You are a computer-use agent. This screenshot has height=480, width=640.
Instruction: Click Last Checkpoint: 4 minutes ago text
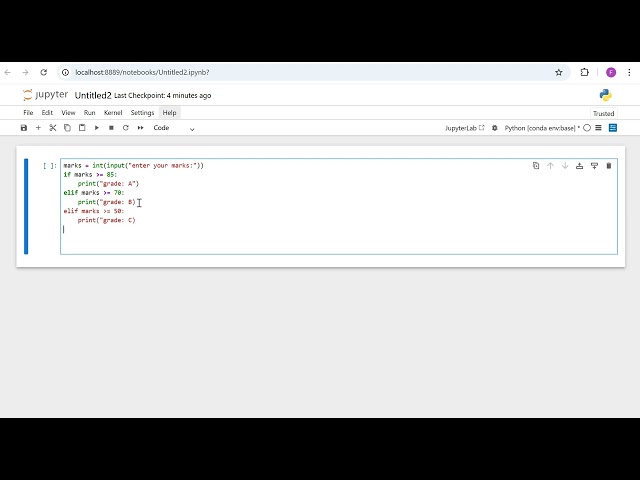point(162,96)
